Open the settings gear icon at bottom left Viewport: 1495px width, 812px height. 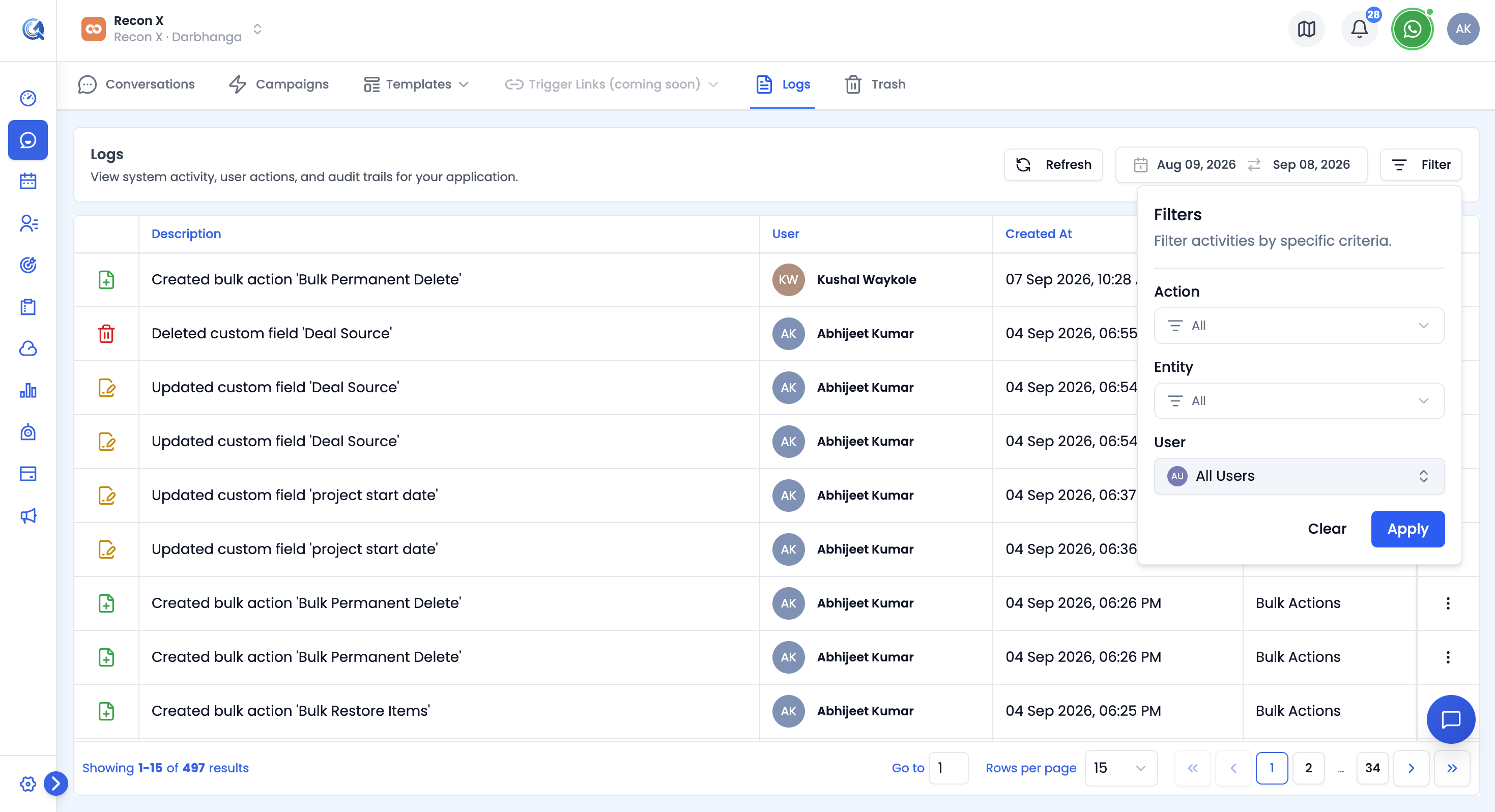tap(28, 784)
